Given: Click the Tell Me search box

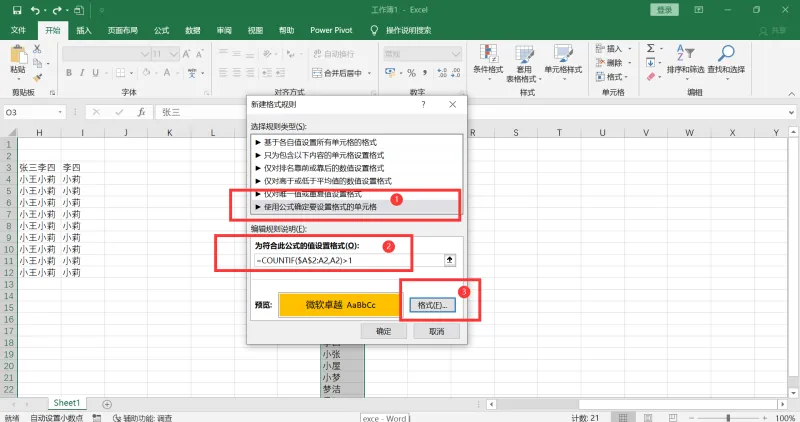Looking at the screenshot, I should click(x=408, y=30).
